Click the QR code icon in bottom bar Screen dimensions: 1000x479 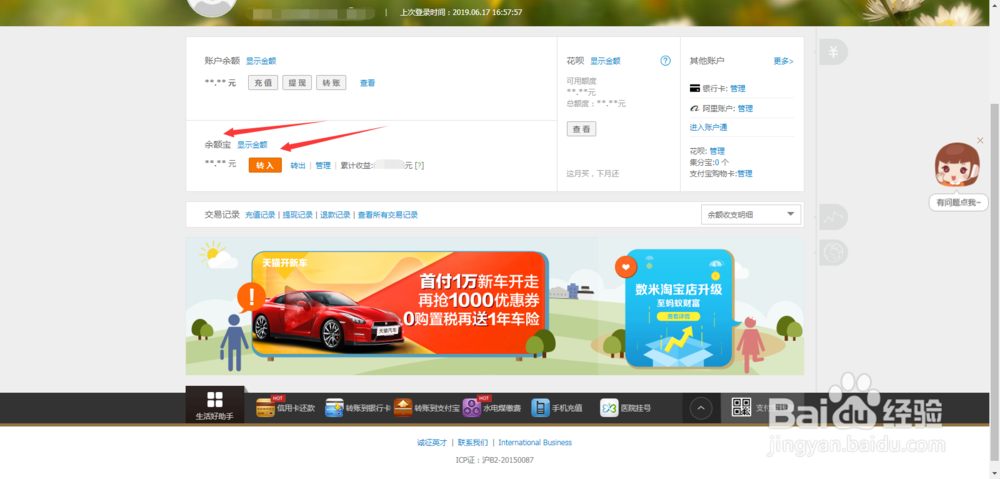coord(741,408)
